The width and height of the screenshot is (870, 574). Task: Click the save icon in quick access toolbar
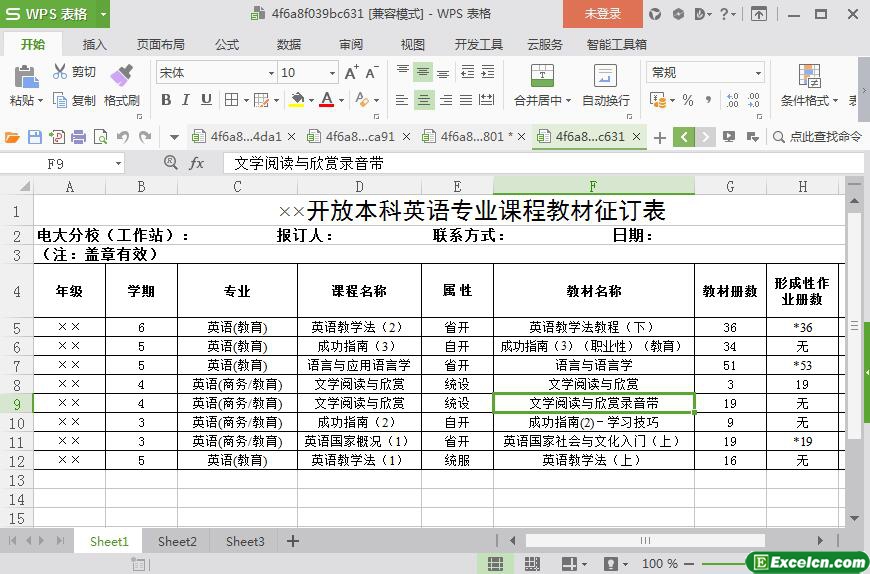click(x=35, y=137)
